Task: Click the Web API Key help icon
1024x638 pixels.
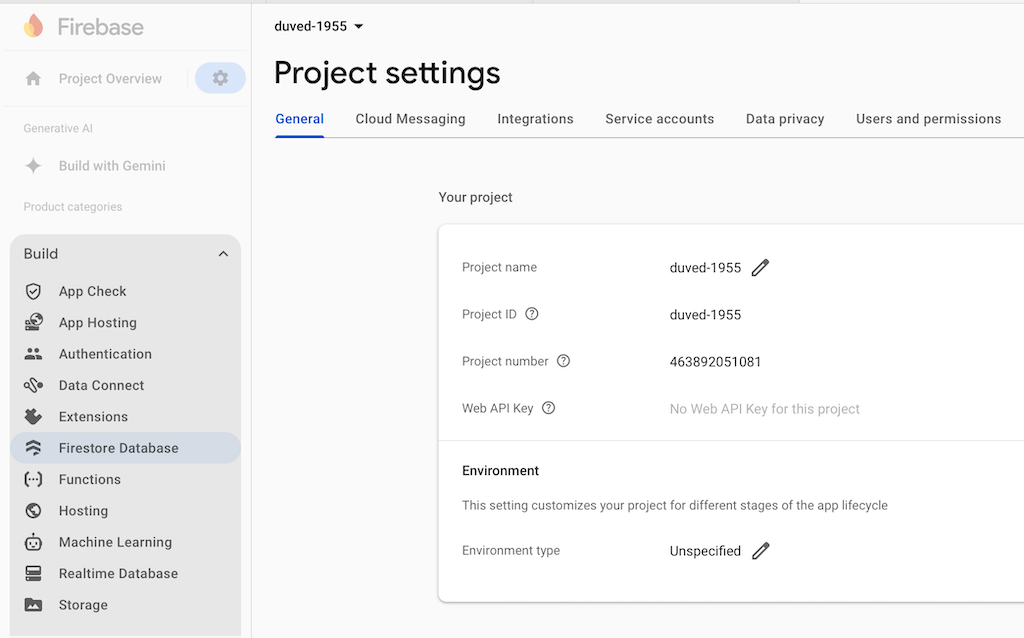Action: pos(549,408)
